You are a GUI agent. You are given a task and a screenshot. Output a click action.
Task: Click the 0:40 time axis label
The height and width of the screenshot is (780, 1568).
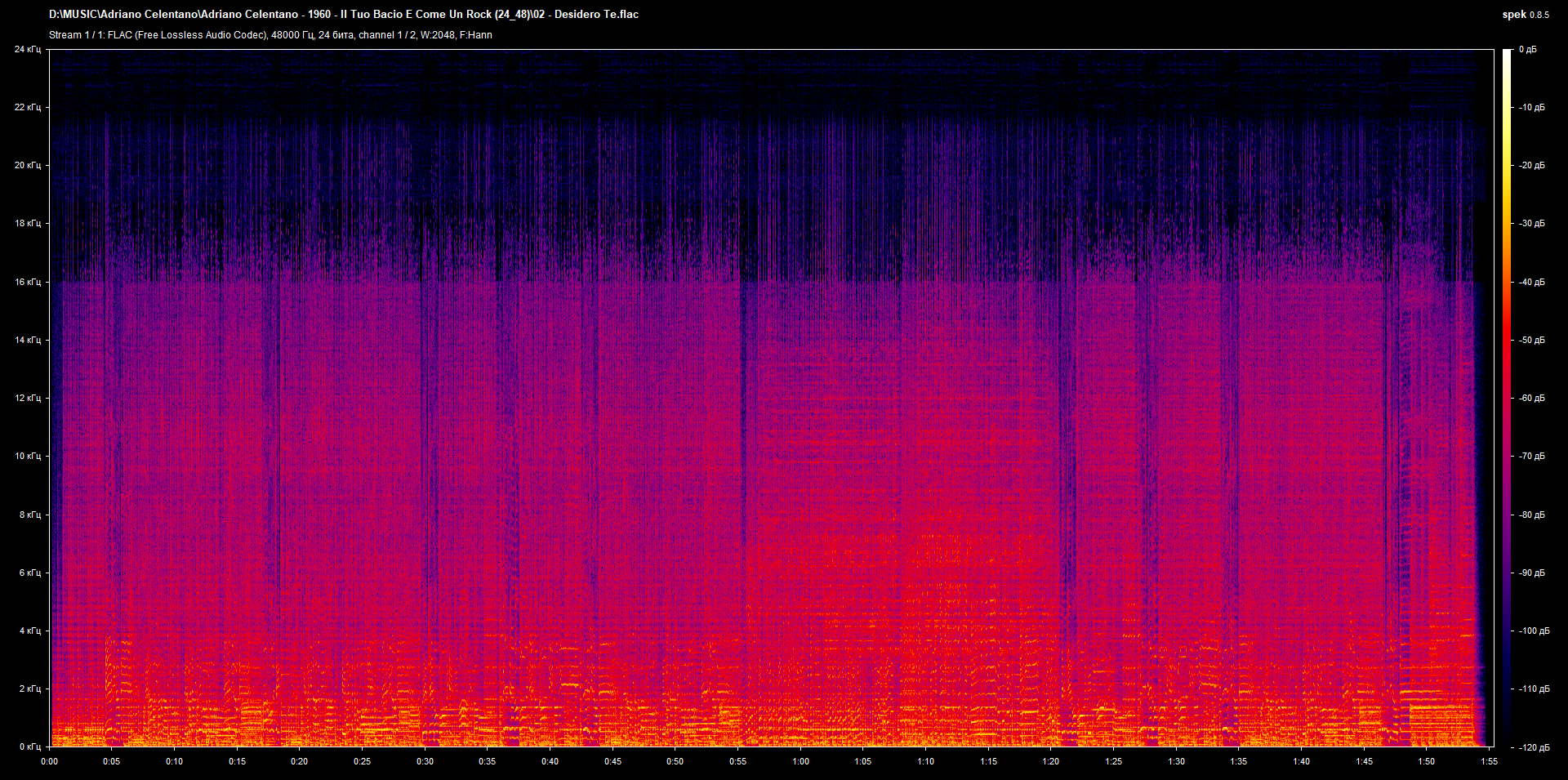point(550,761)
